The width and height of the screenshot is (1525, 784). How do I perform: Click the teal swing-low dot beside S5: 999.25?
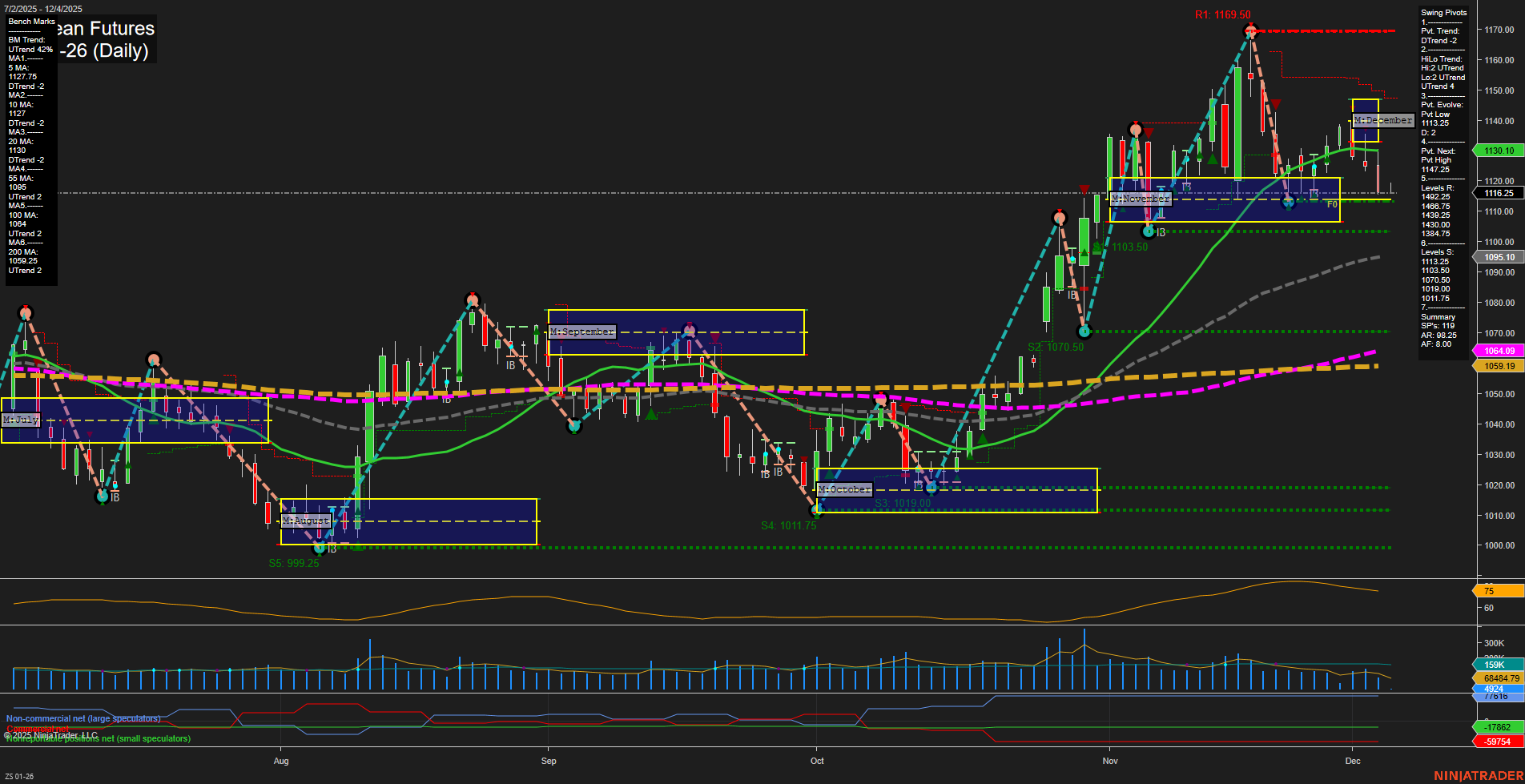tap(319, 549)
